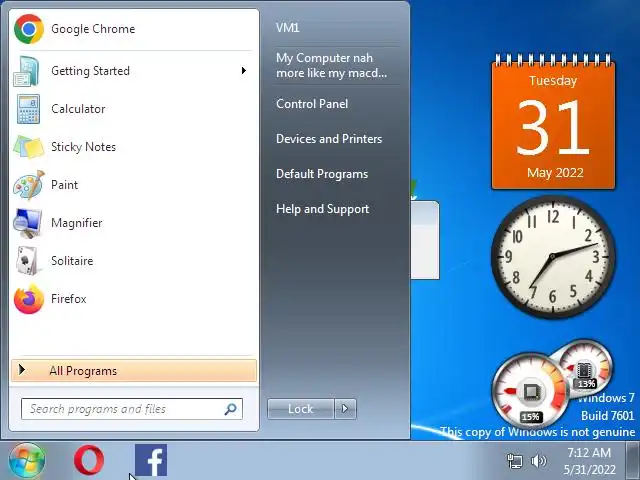The height and width of the screenshot is (480, 640).
Task: Select the Solitaire label text
Action: pyautogui.click(x=72, y=261)
